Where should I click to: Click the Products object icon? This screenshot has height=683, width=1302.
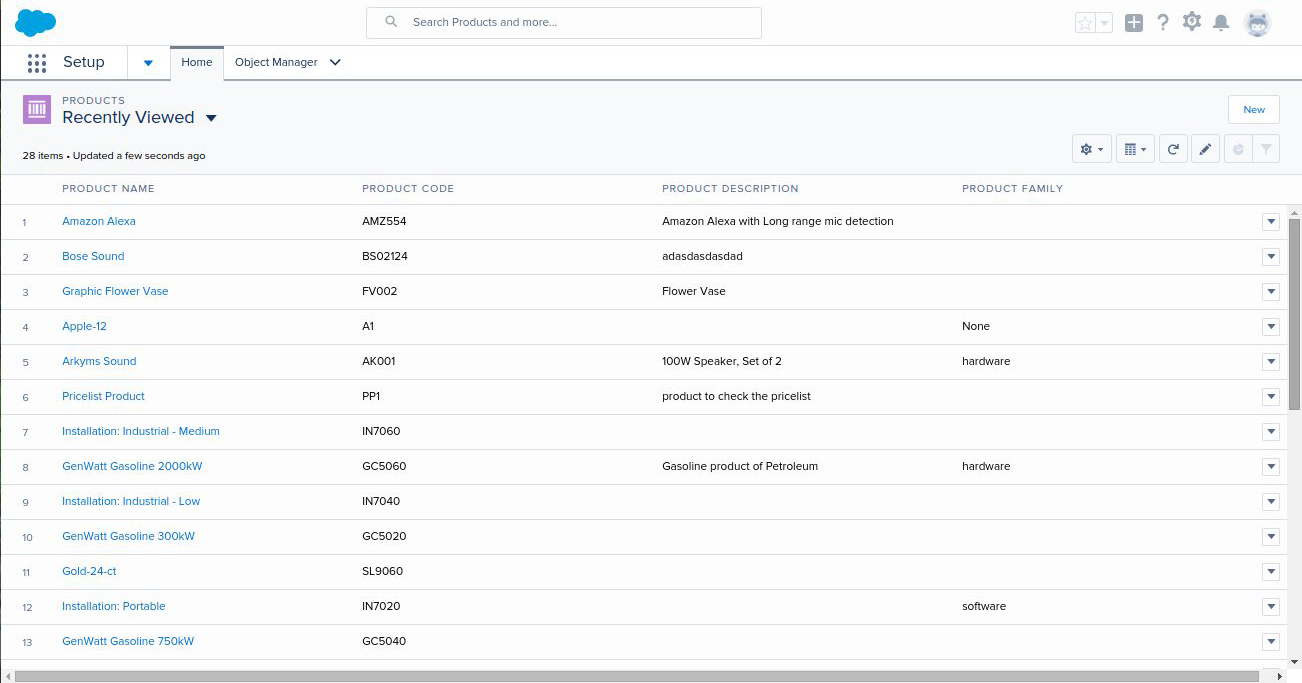(37, 110)
